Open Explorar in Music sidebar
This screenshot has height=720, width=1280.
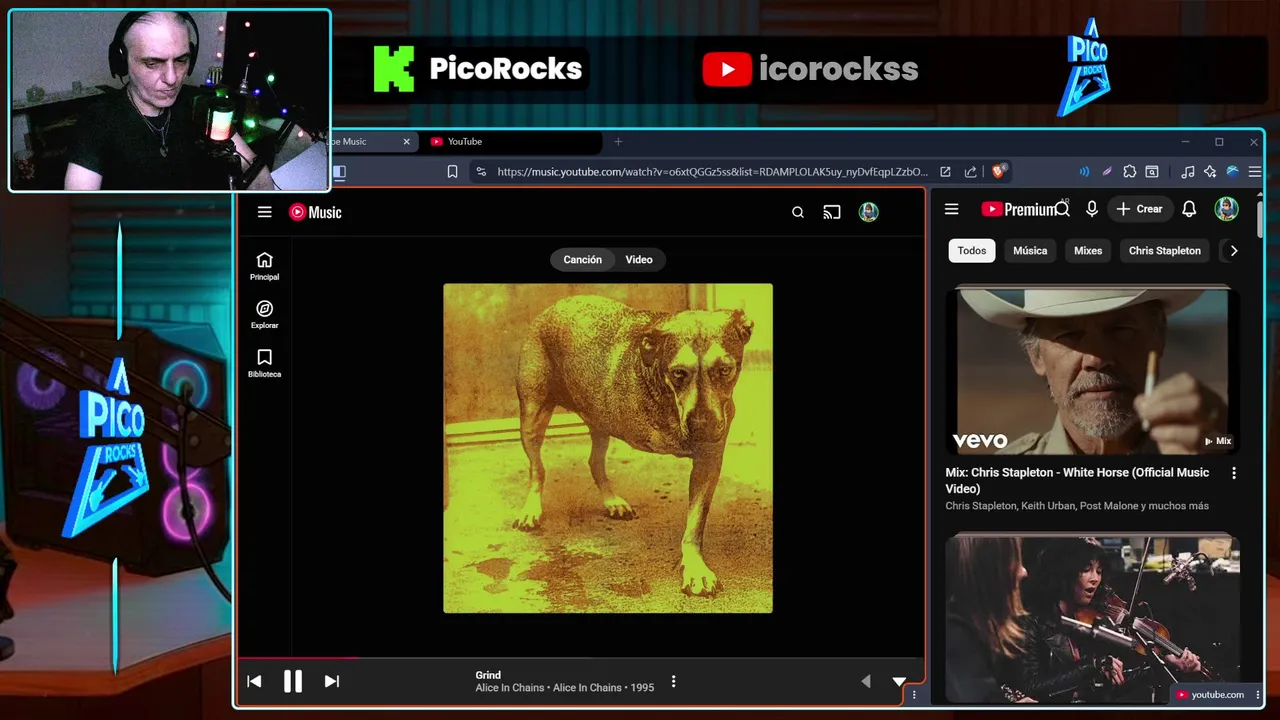pyautogui.click(x=264, y=315)
